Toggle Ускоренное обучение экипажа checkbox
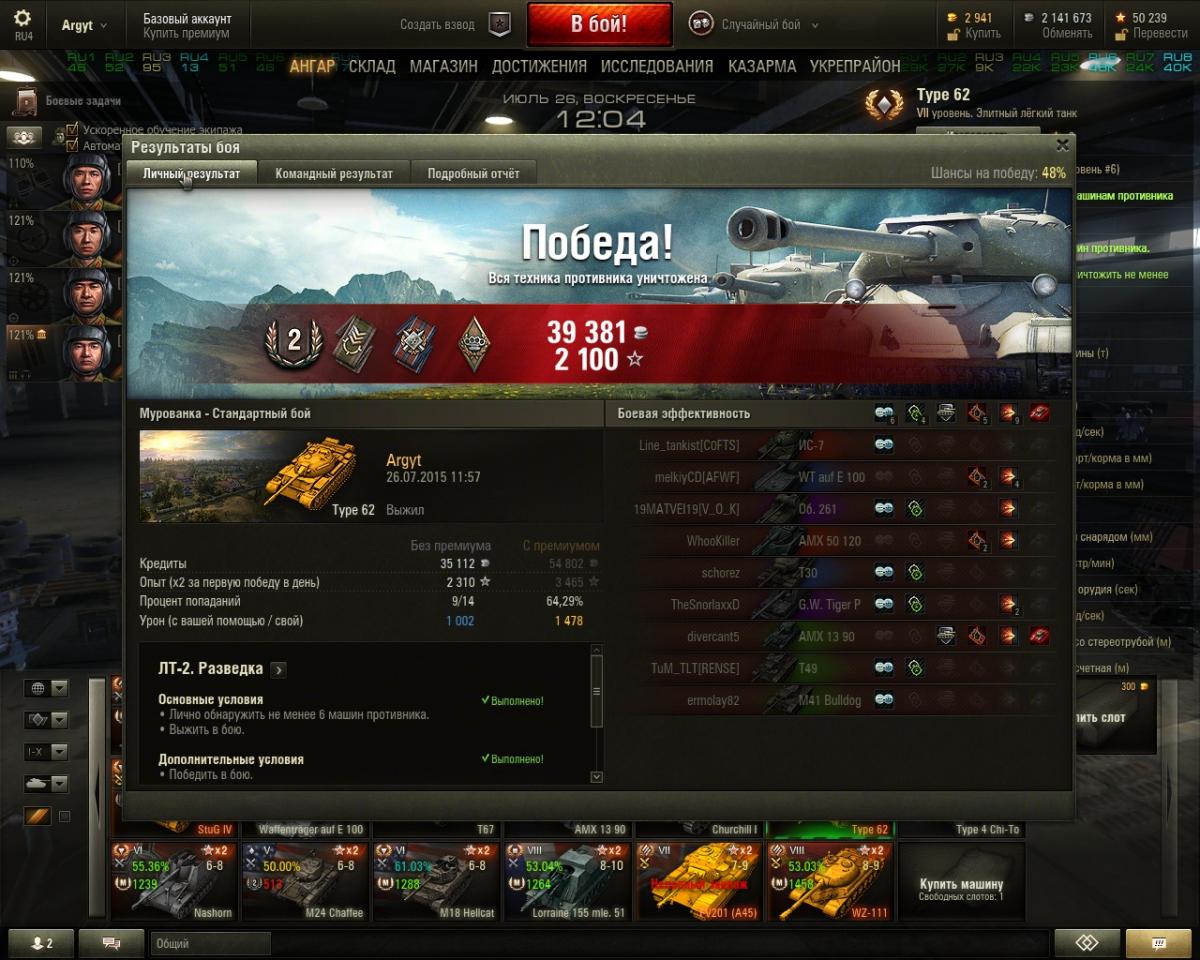1200x960 pixels. coord(72,130)
